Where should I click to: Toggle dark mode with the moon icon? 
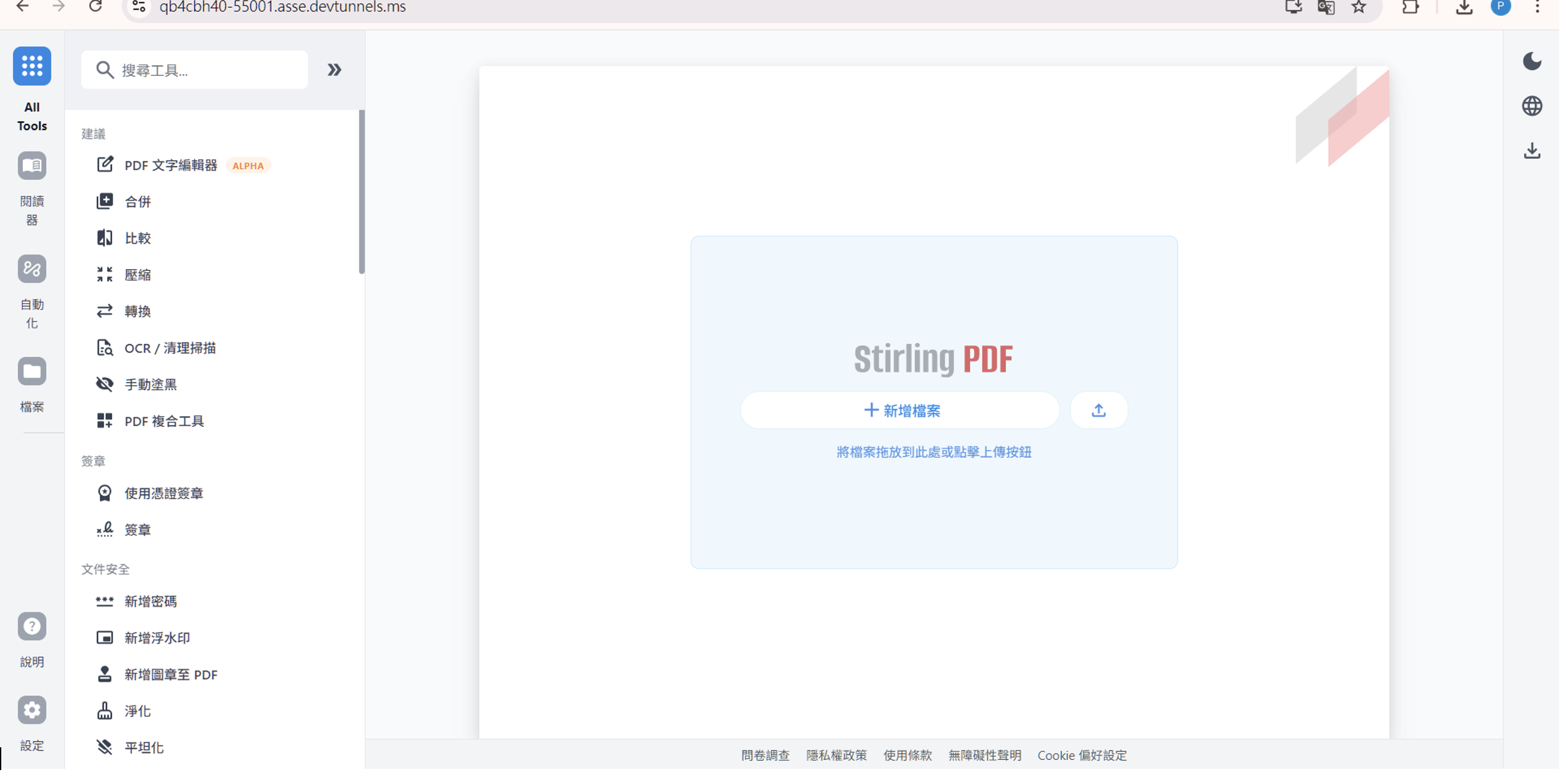[x=1533, y=61]
